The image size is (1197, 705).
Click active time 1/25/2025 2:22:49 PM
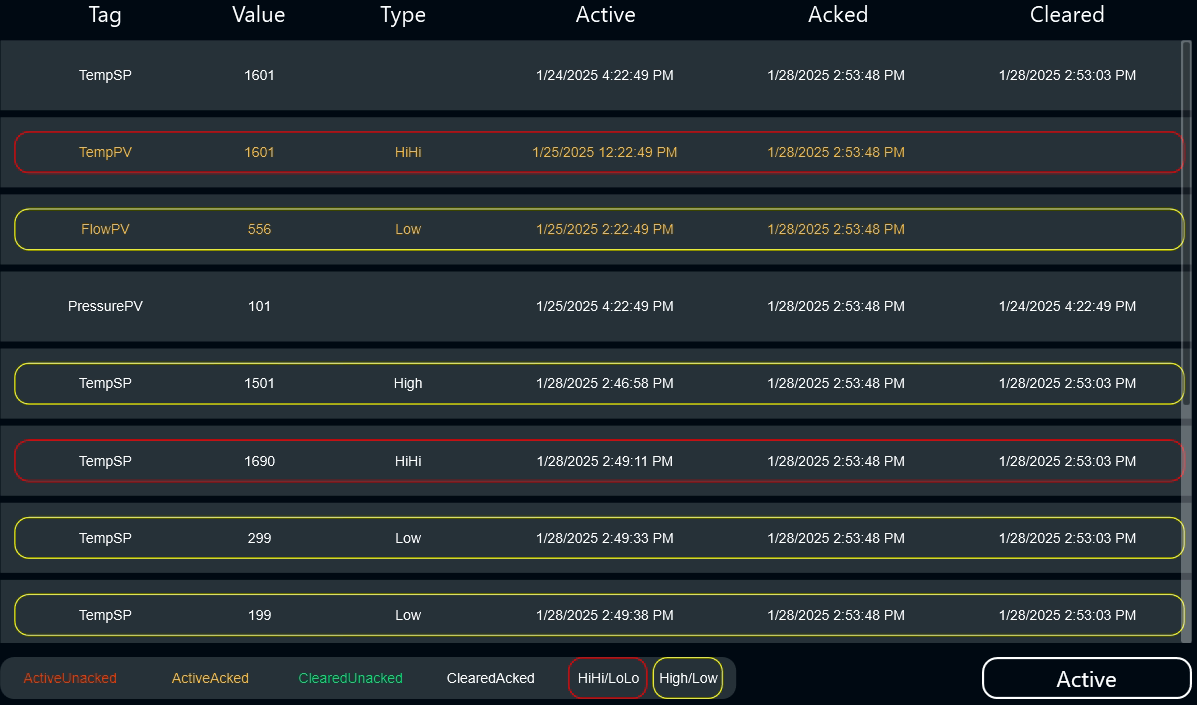click(605, 230)
